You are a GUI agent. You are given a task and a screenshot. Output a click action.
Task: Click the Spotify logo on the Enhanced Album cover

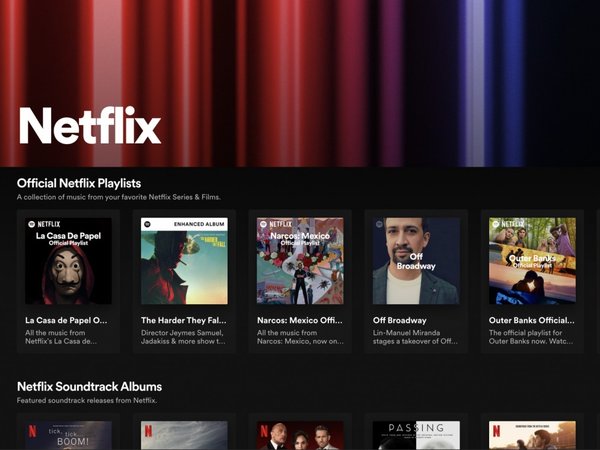coord(147,225)
